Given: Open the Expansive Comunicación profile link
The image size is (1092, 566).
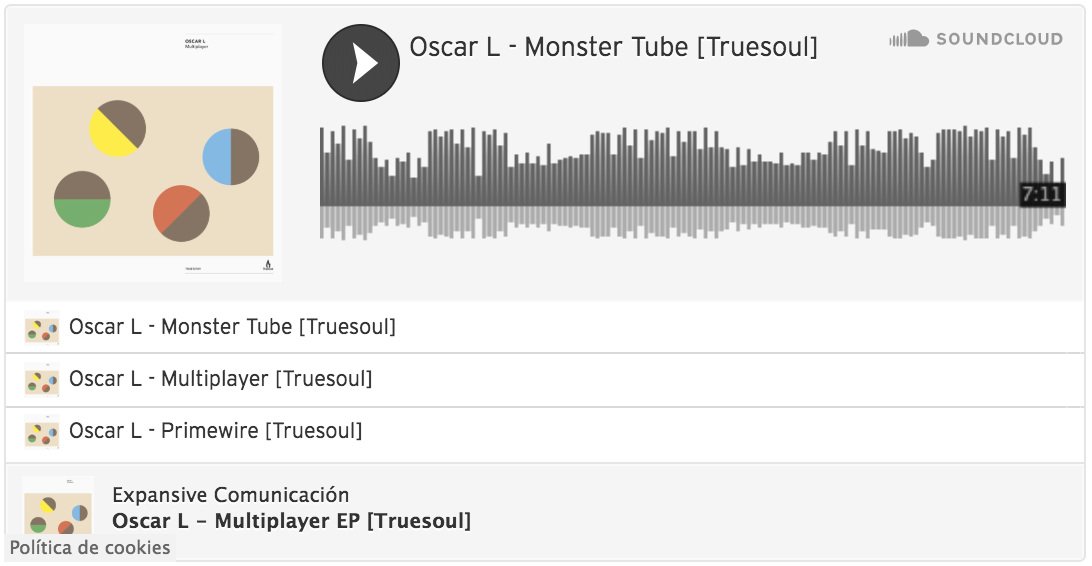Looking at the screenshot, I should pyautogui.click(x=231, y=495).
